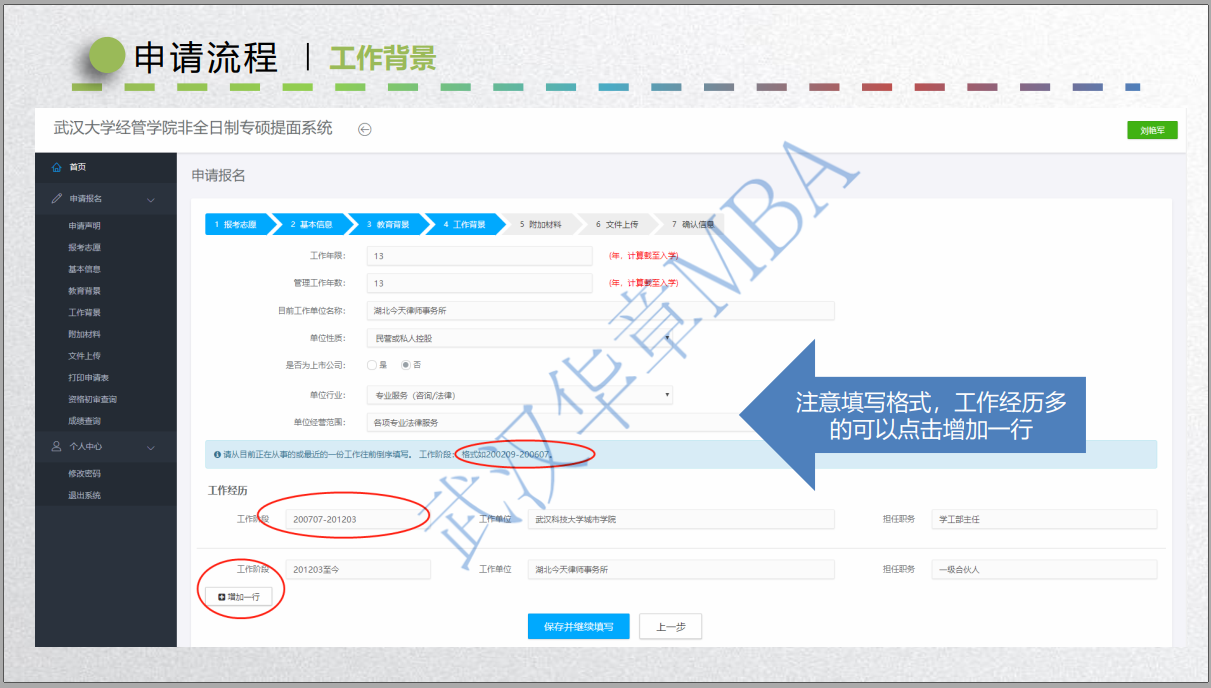Viewport: 1211px width, 688px height.
Task: Click the 工作单位 field showing 湖北今天律师事务所
Action: (681, 569)
